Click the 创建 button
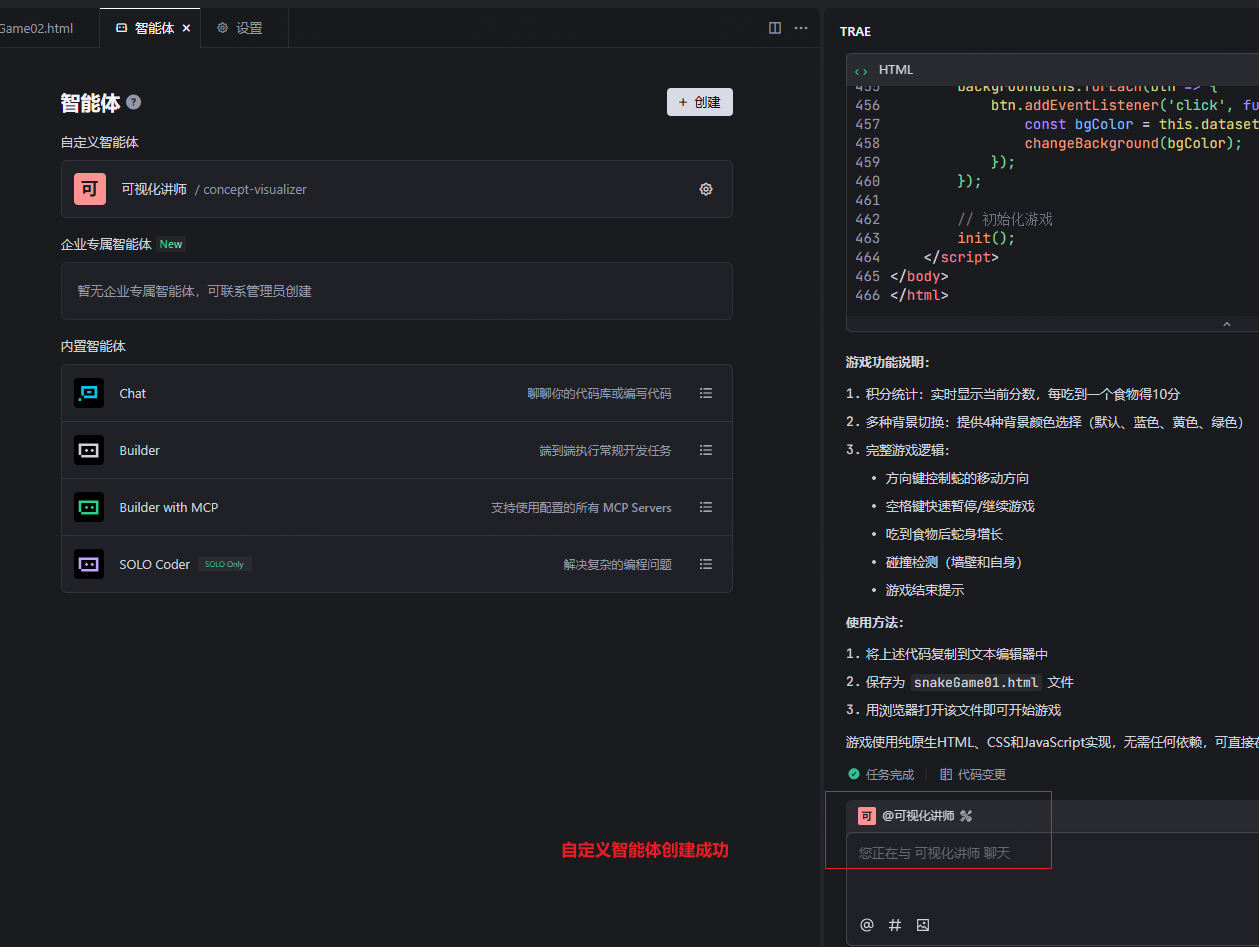Image resolution: width=1259 pixels, height=947 pixels. (x=700, y=102)
